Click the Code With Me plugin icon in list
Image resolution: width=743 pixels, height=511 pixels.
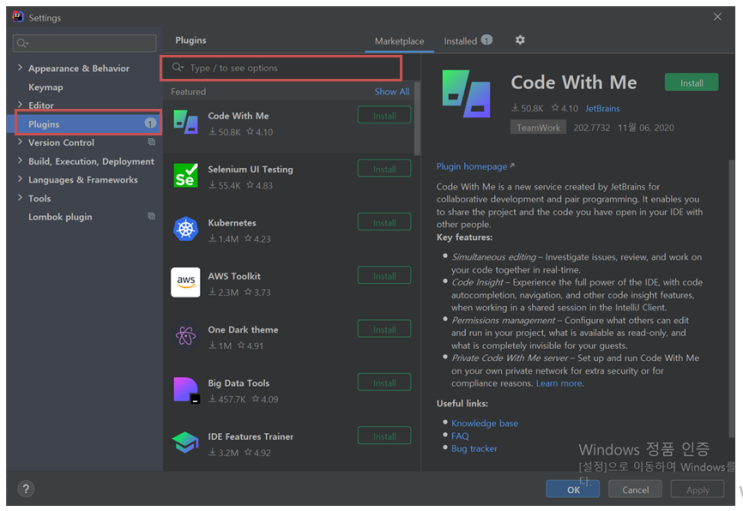point(185,122)
